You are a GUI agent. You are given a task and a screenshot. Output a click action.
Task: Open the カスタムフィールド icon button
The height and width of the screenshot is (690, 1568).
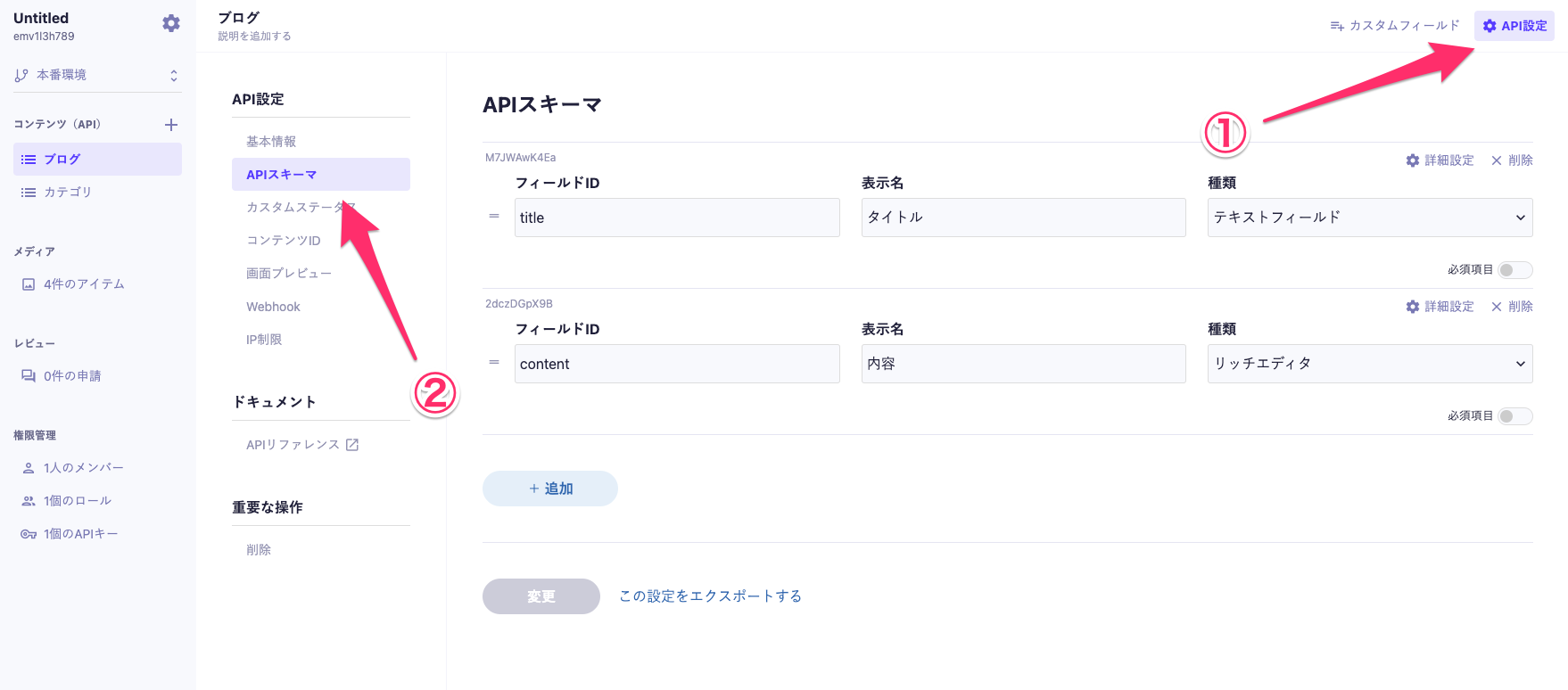[x=1395, y=26]
